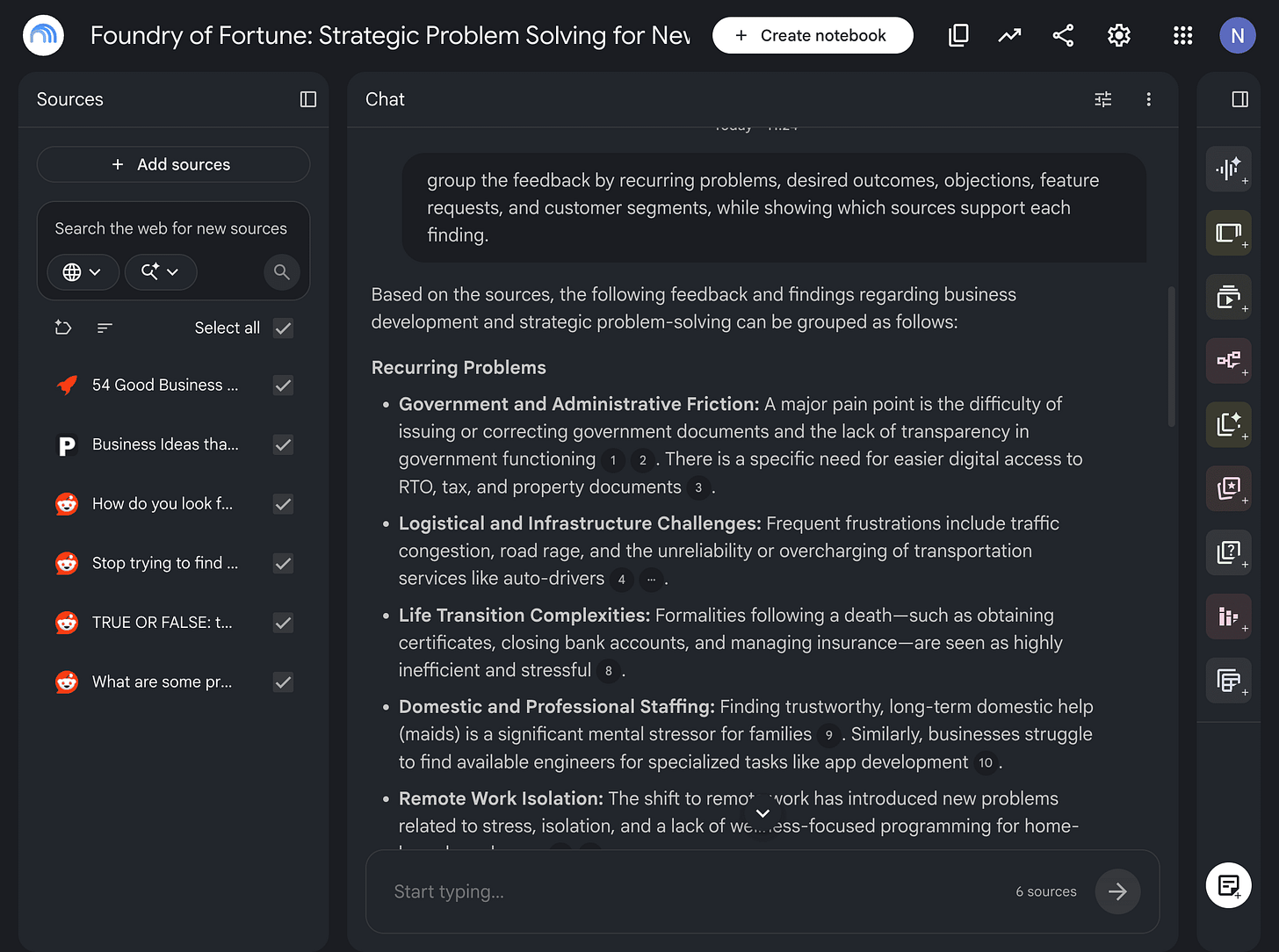The width and height of the screenshot is (1279, 952).
Task: Uncheck the Stop trying to find source
Action: tap(283, 563)
